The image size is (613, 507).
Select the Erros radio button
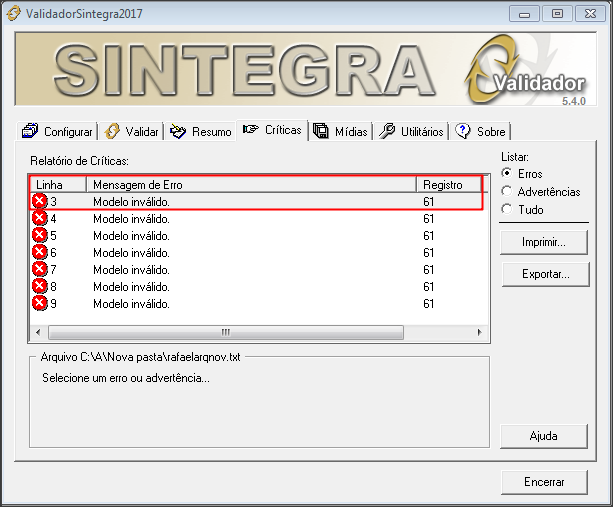point(507,173)
